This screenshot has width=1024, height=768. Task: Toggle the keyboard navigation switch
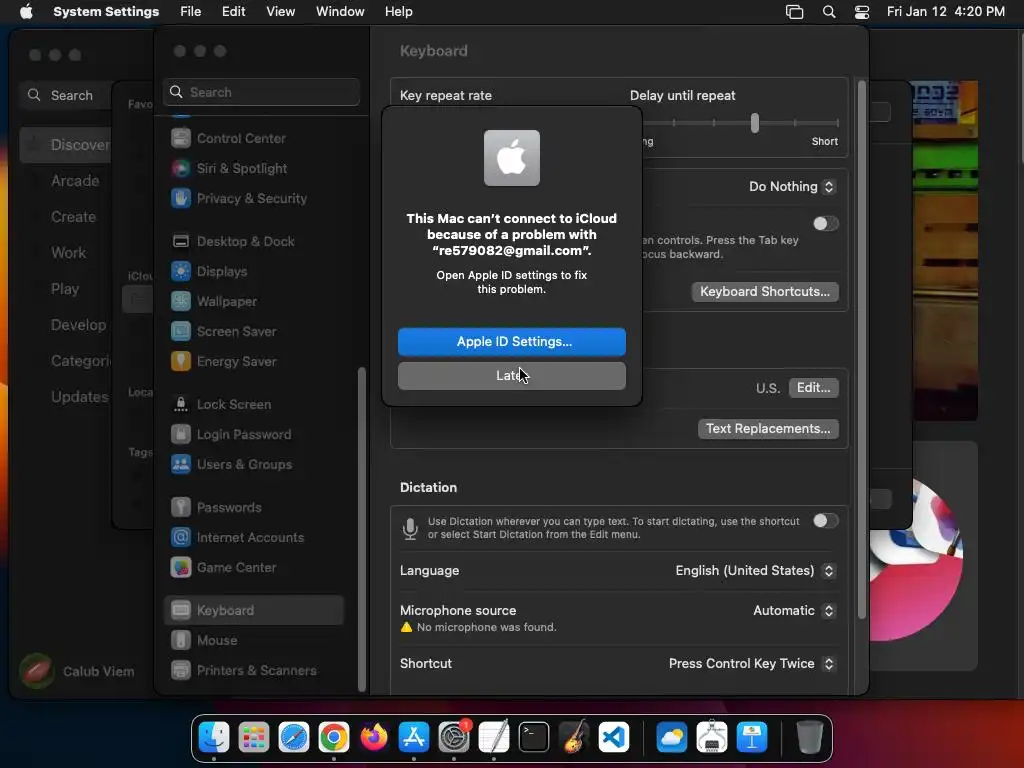(x=825, y=224)
